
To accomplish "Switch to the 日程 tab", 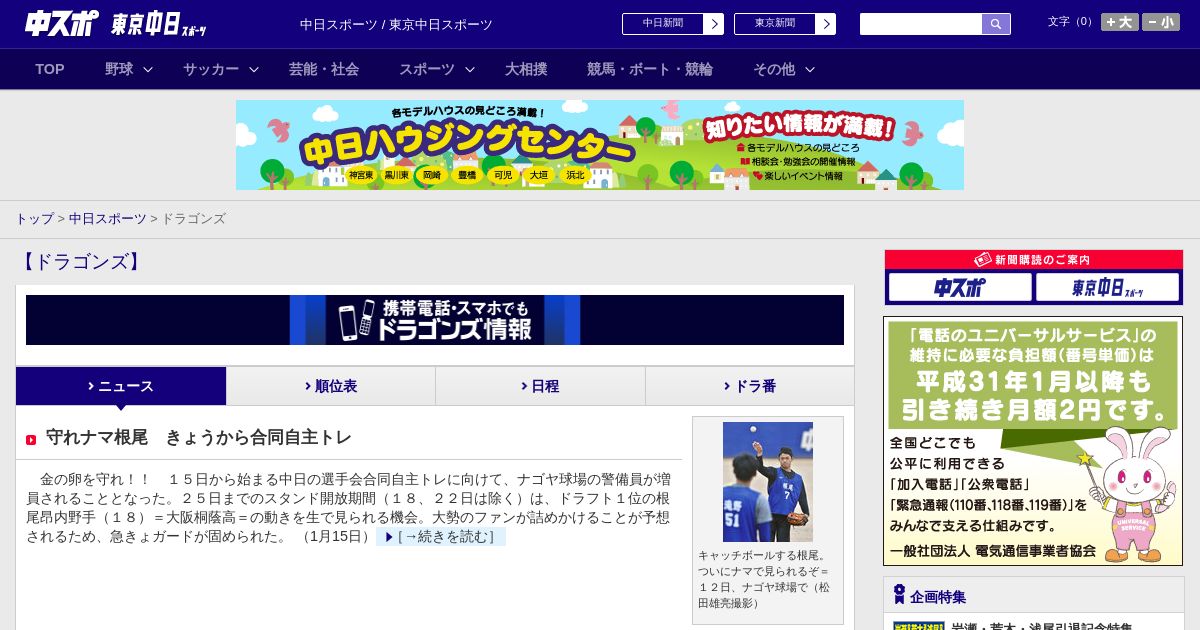I will [x=540, y=386].
